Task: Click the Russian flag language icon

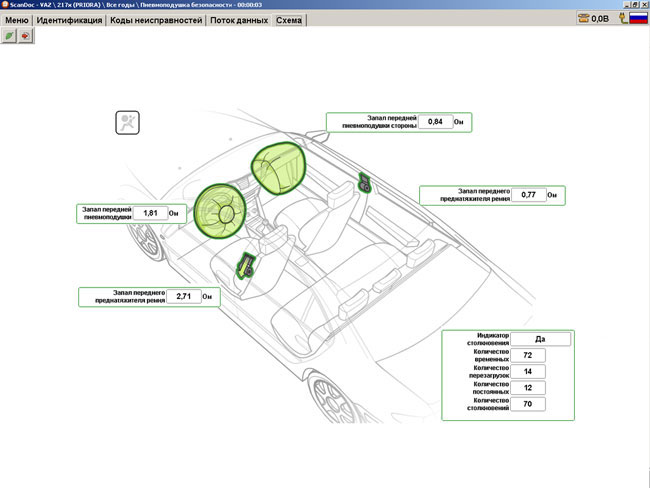Action: (x=636, y=18)
